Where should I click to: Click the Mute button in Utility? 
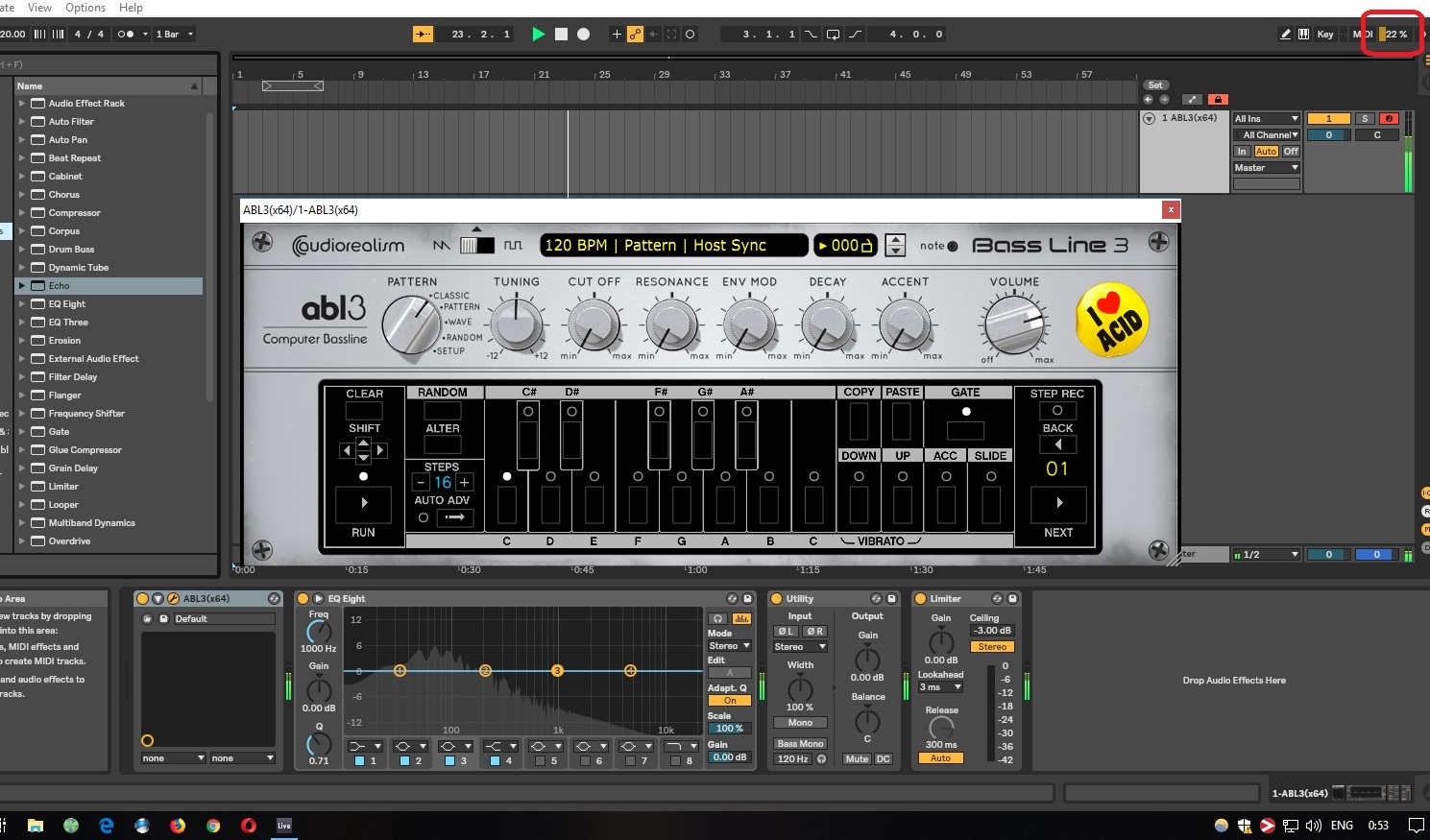tap(856, 759)
